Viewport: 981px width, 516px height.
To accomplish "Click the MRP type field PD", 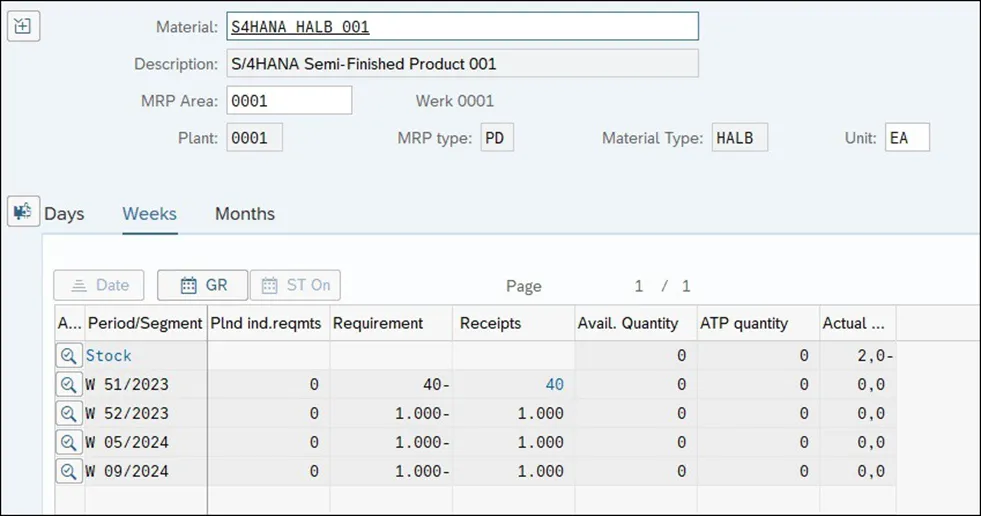I will [x=497, y=138].
